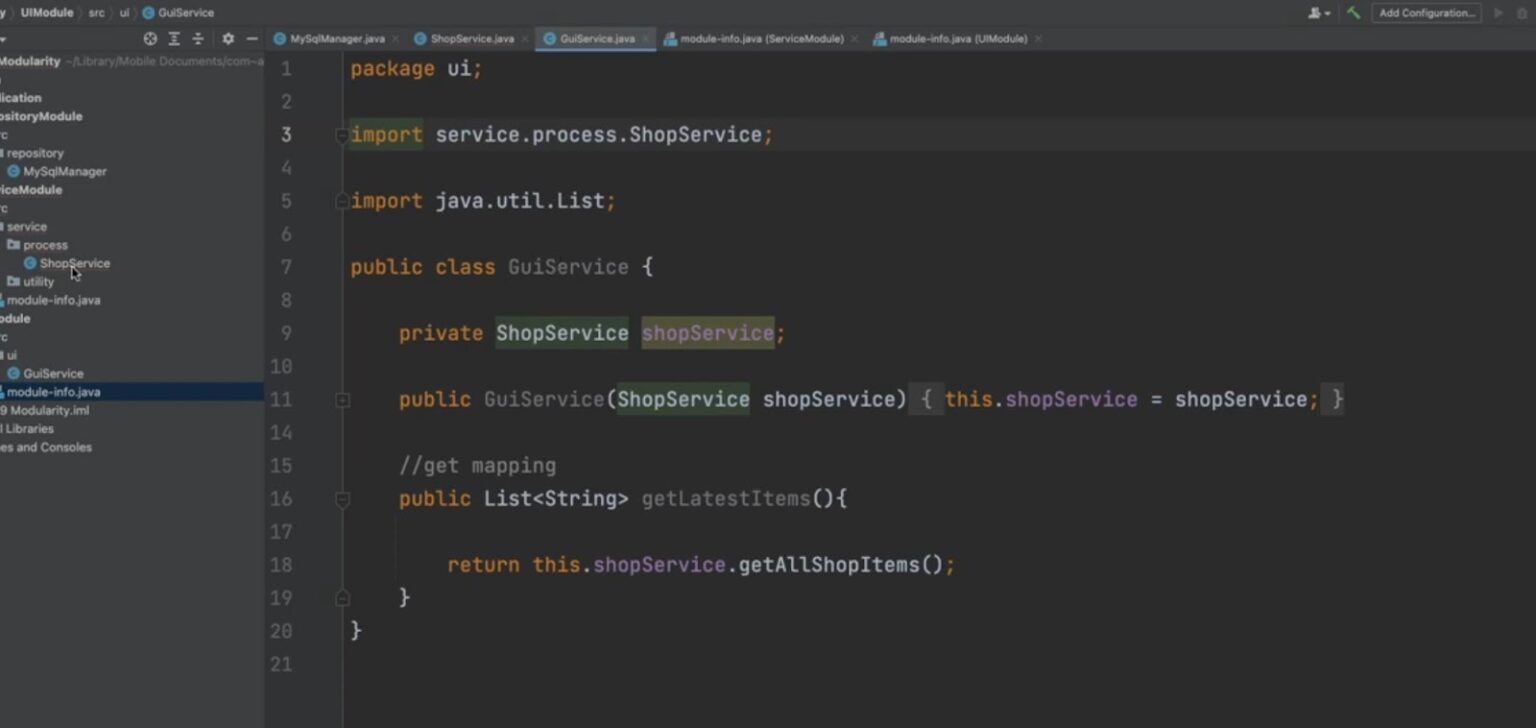Viewport: 1536px width, 728px height.
Task: Open the dropdown arrow beside the profile icon
Action: (1329, 13)
